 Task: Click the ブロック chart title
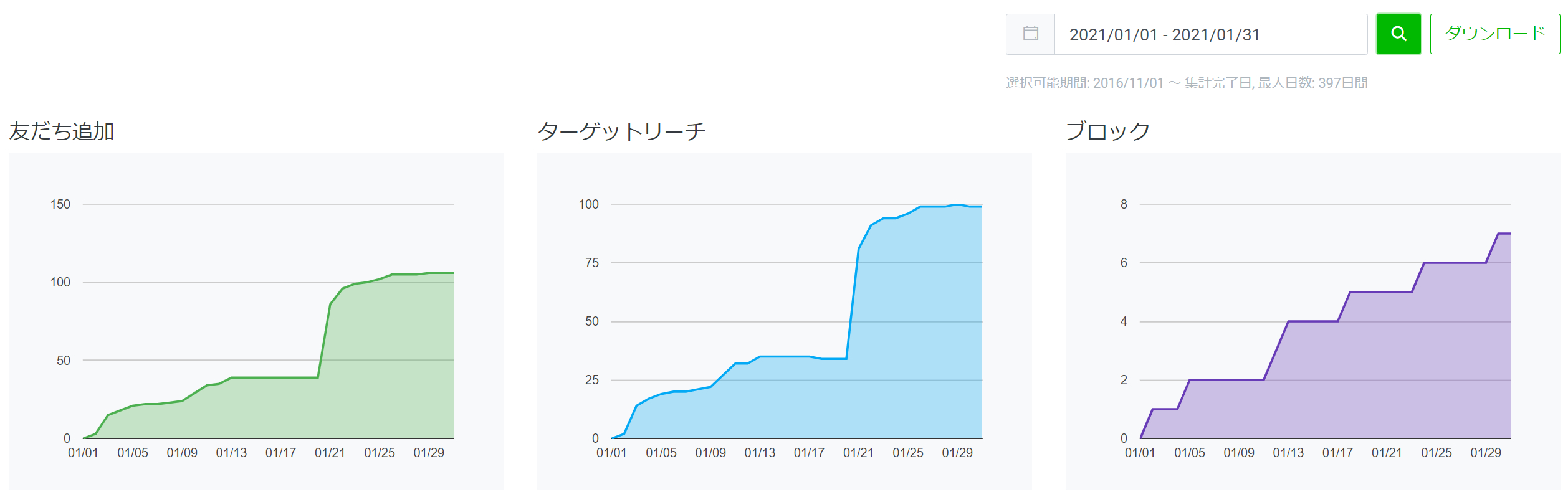pos(1107,131)
